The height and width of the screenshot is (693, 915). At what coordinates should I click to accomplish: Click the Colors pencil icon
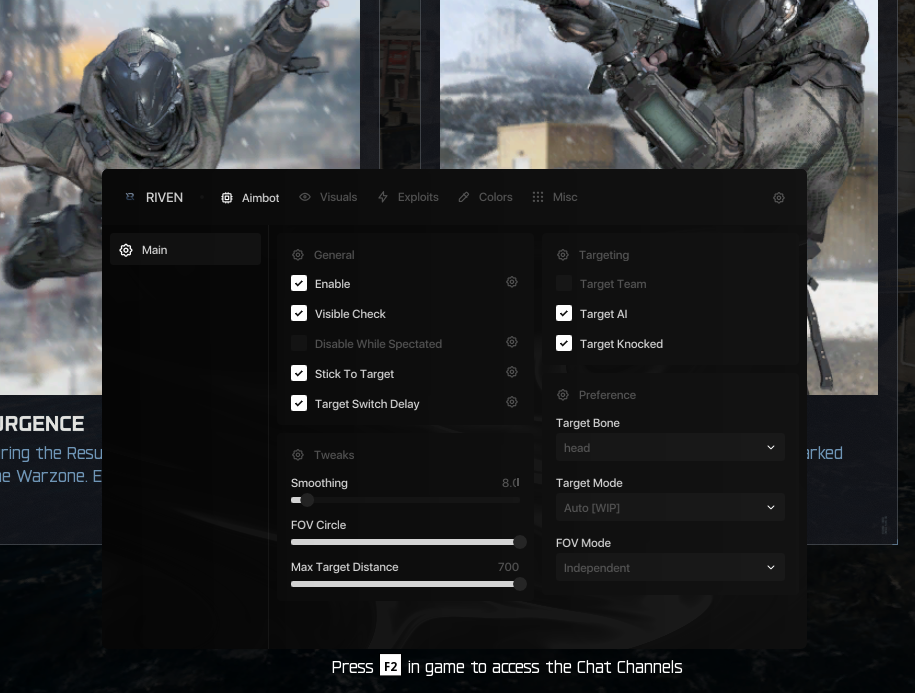[x=463, y=197]
